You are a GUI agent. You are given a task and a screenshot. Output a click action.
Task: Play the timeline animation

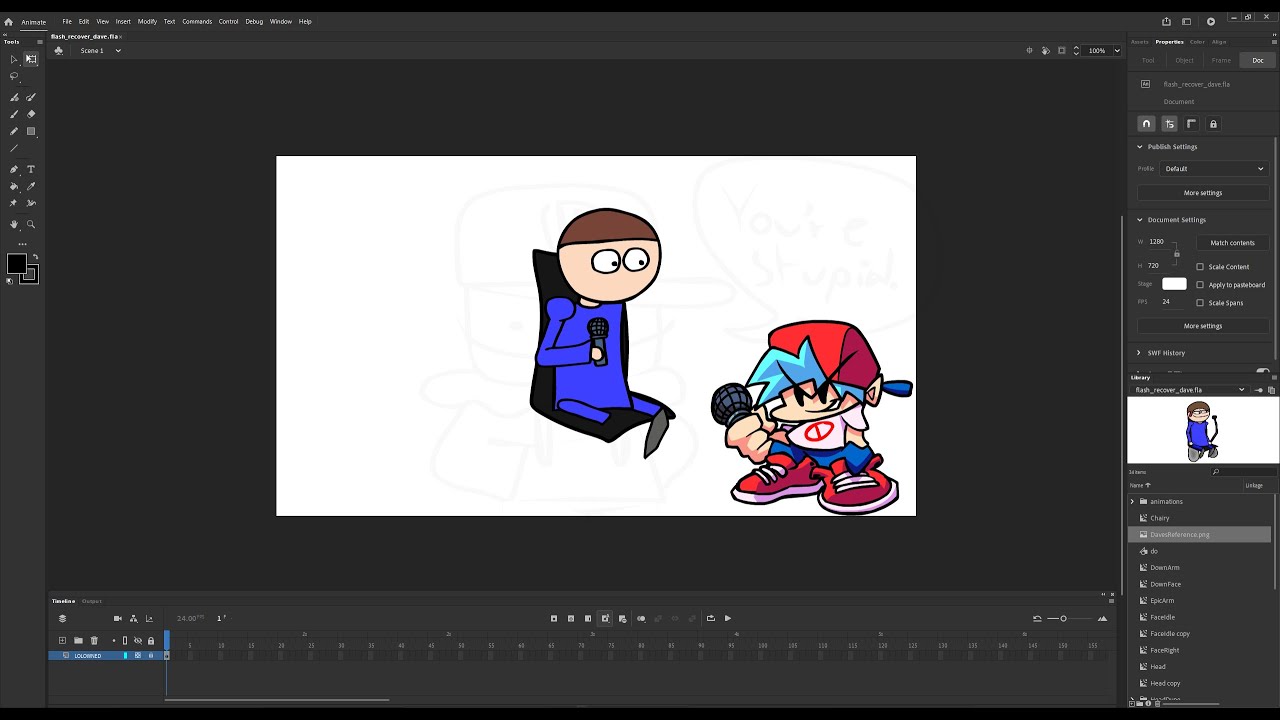coord(727,618)
